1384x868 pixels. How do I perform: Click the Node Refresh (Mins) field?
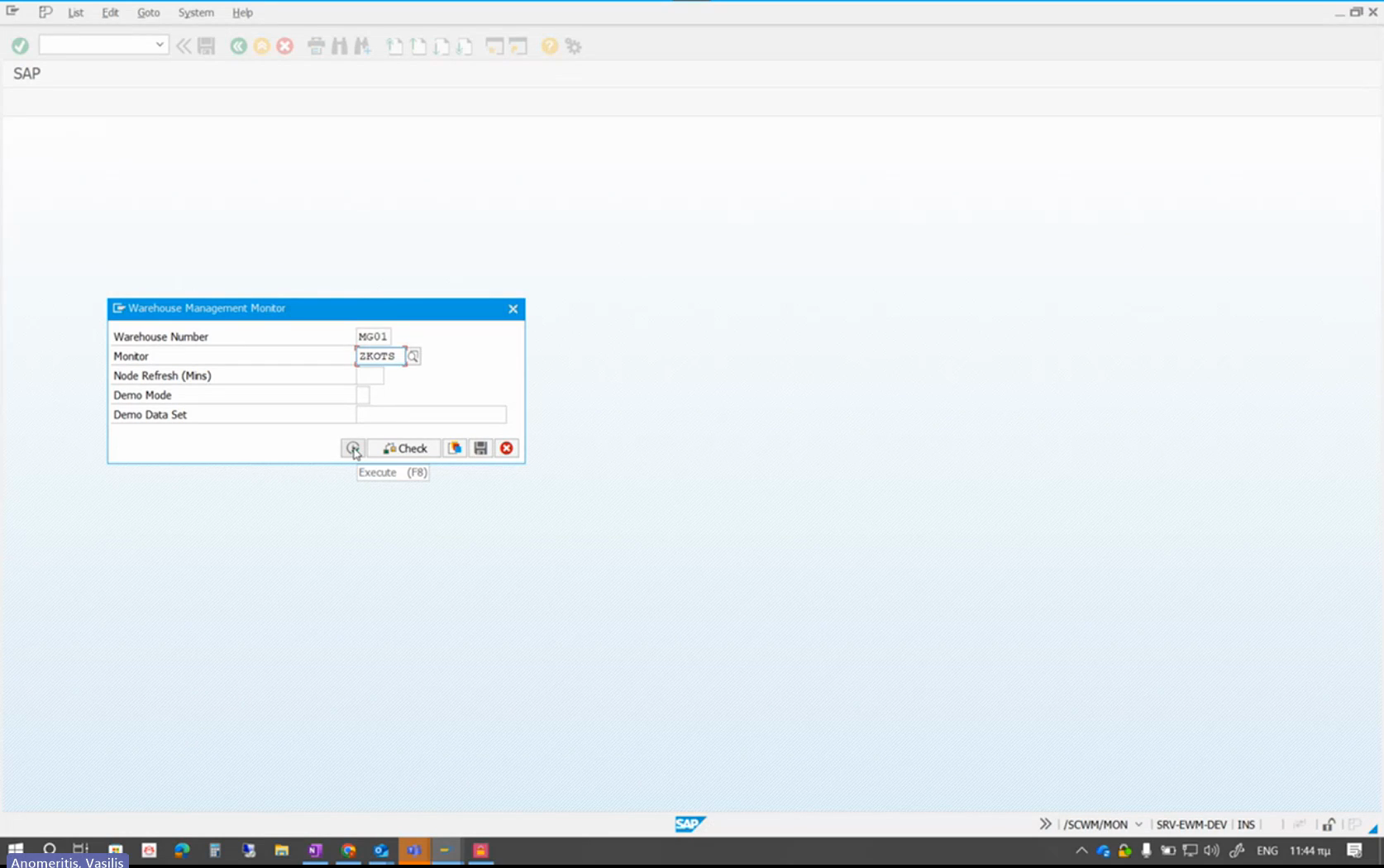point(370,376)
